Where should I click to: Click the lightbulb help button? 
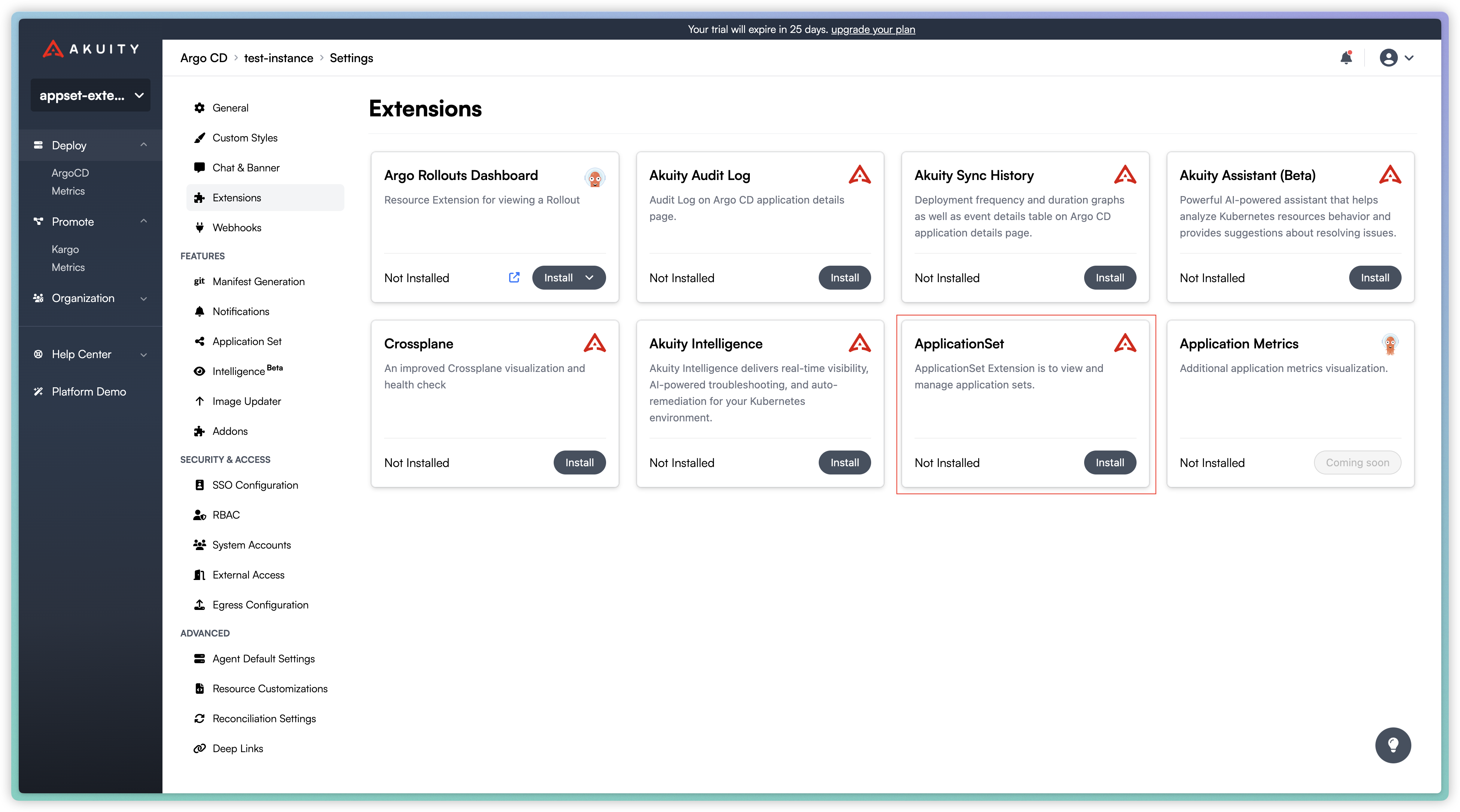pyautogui.click(x=1393, y=745)
